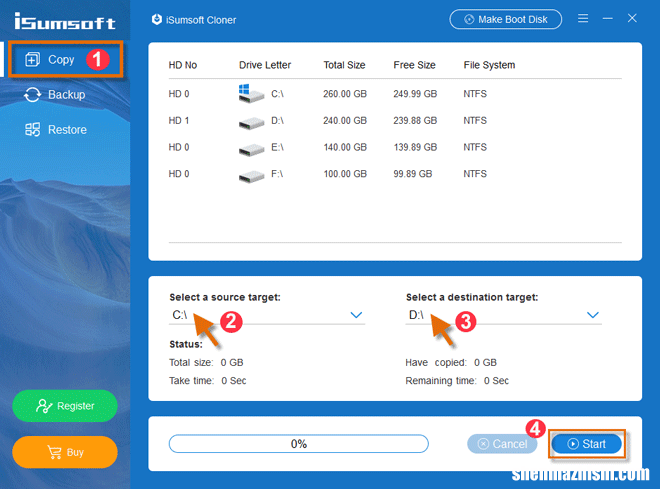Open the hamburger menu icon in title bar
The width and height of the screenshot is (660, 489).
pyautogui.click(x=583, y=18)
